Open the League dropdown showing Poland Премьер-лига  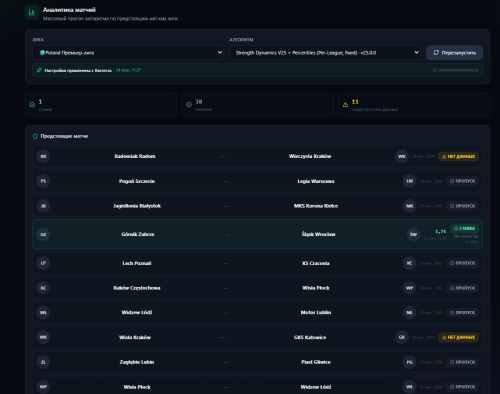click(x=128, y=53)
